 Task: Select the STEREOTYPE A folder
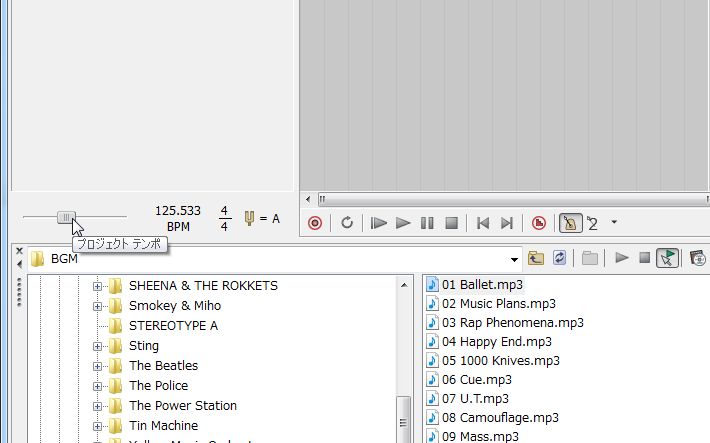click(173, 326)
